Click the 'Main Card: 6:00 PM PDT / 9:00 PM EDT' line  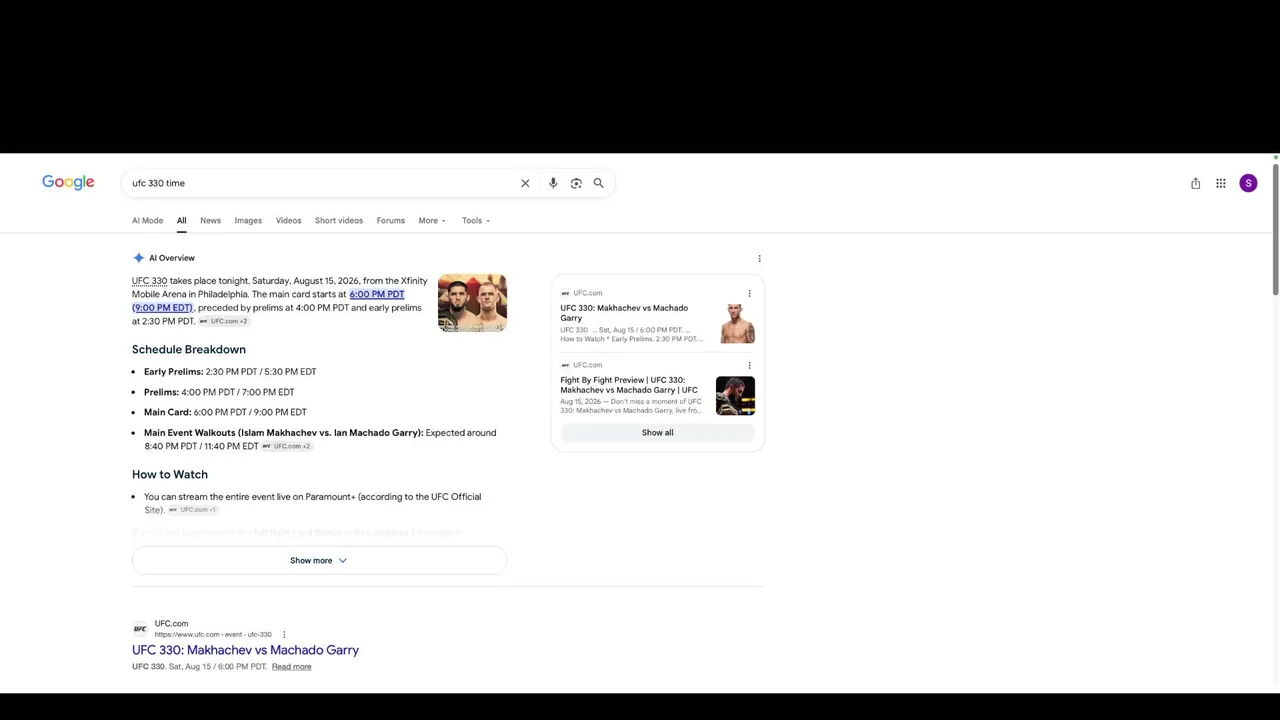pos(225,412)
